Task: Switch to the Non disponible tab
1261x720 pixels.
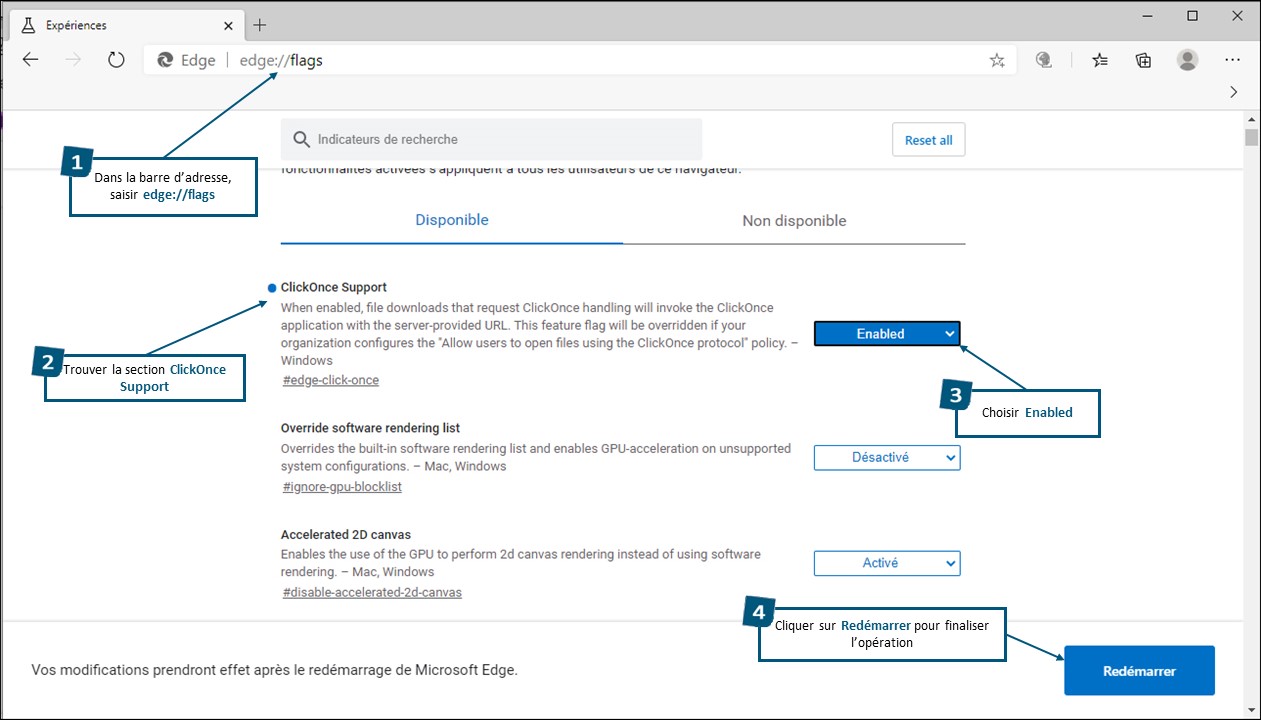Action: pyautogui.click(x=794, y=221)
